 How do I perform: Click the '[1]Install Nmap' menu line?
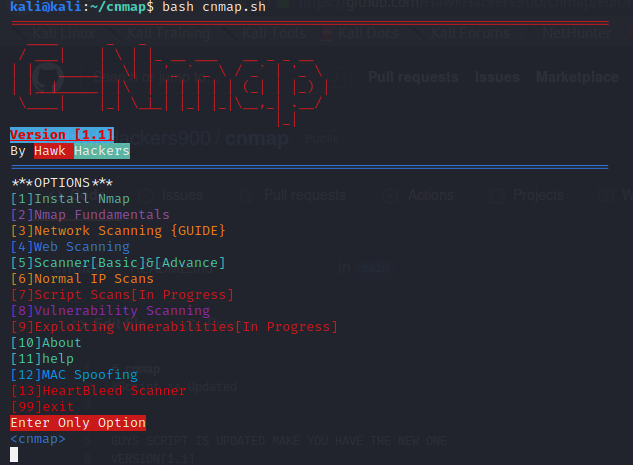70,199
